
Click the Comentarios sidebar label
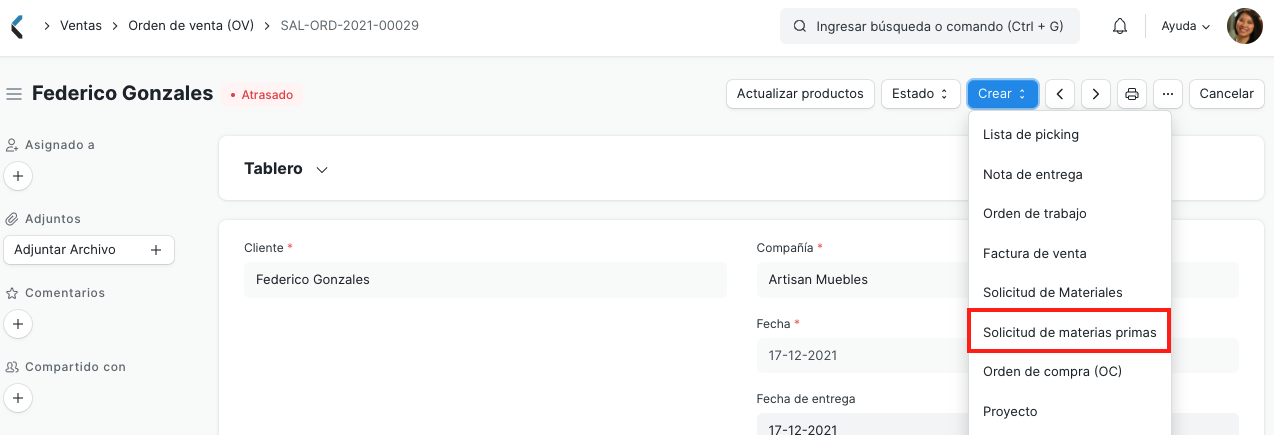click(65, 293)
